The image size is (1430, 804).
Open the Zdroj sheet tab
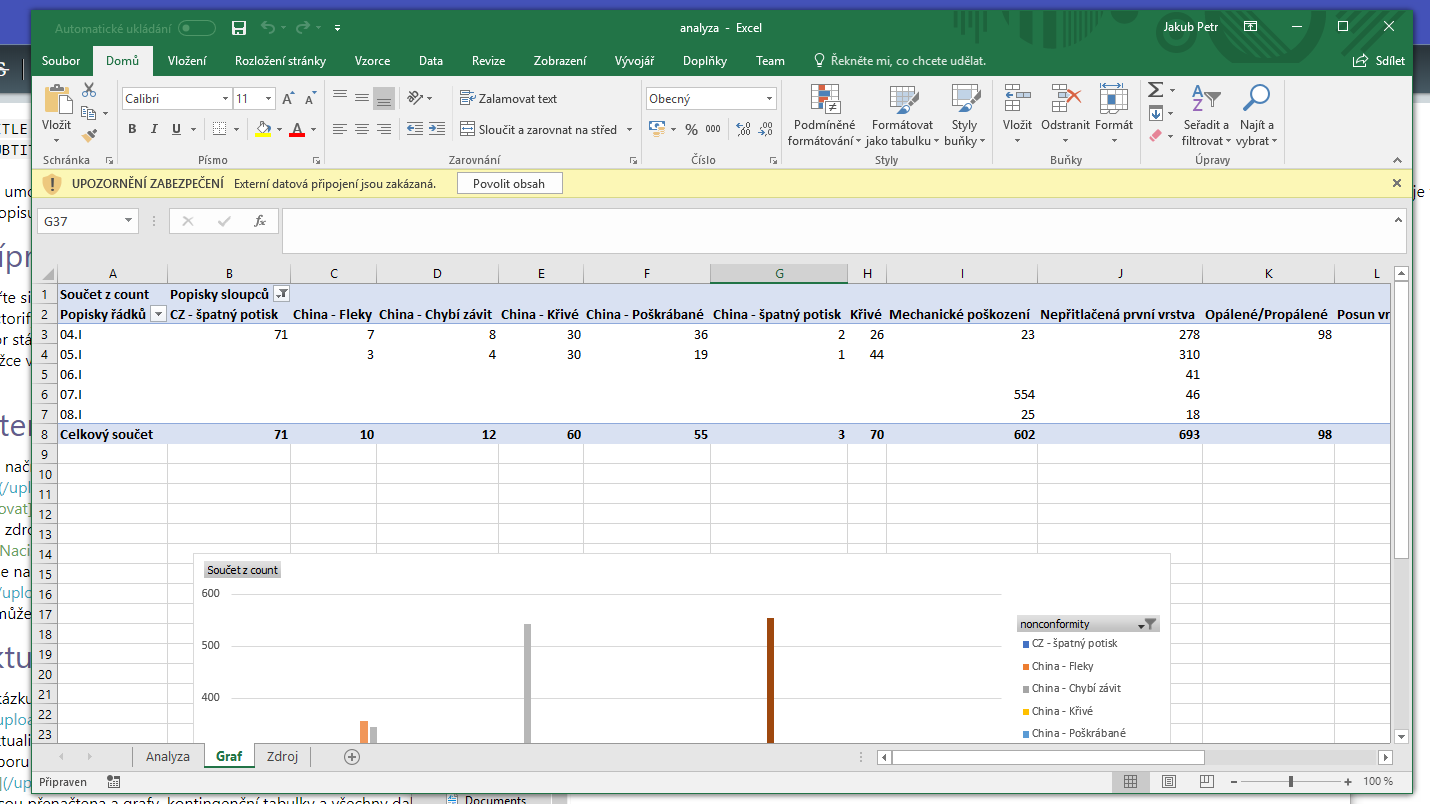(282, 756)
